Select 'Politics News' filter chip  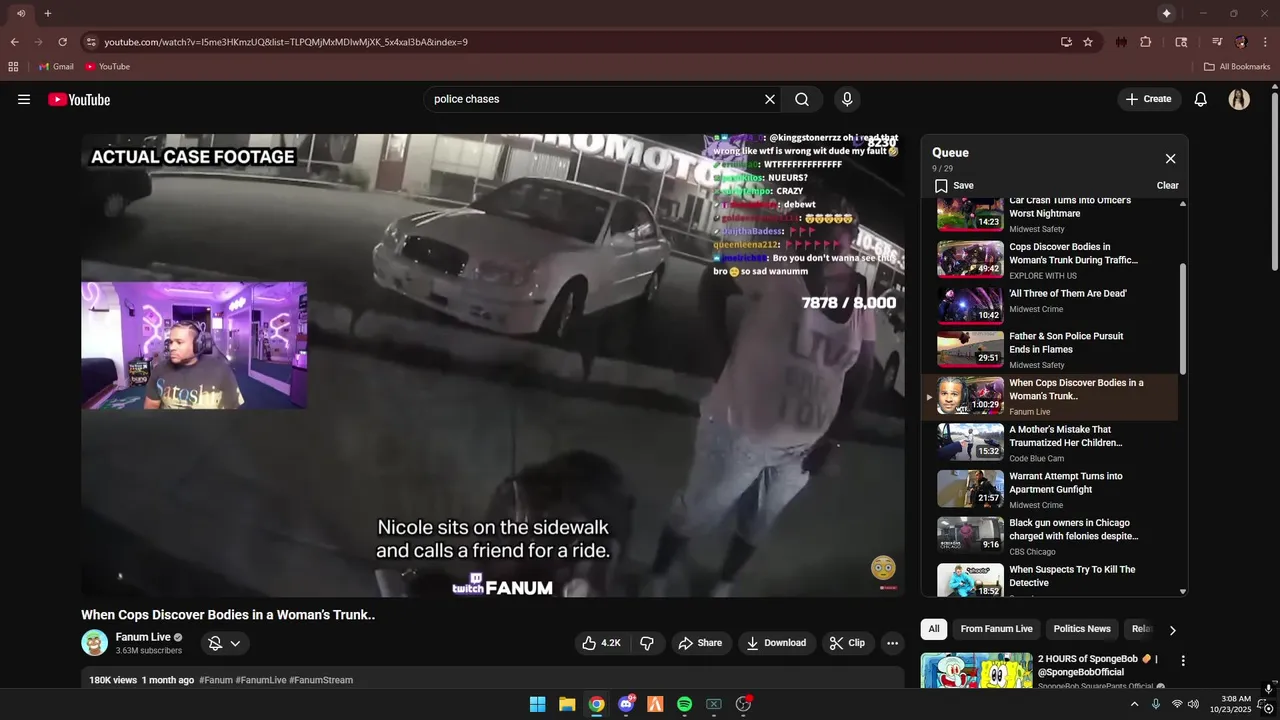click(1082, 629)
